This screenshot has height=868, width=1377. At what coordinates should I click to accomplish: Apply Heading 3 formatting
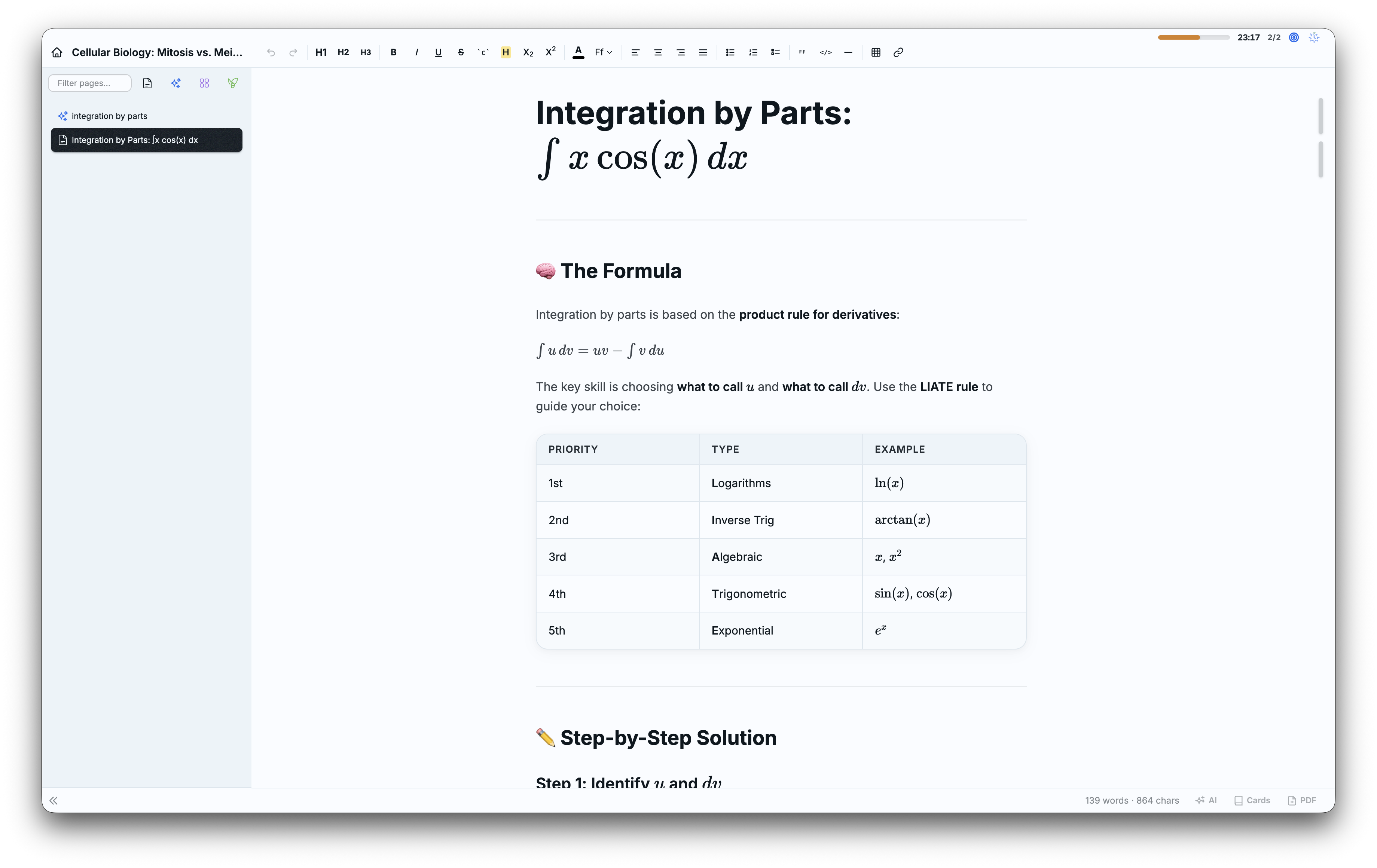[x=366, y=52]
